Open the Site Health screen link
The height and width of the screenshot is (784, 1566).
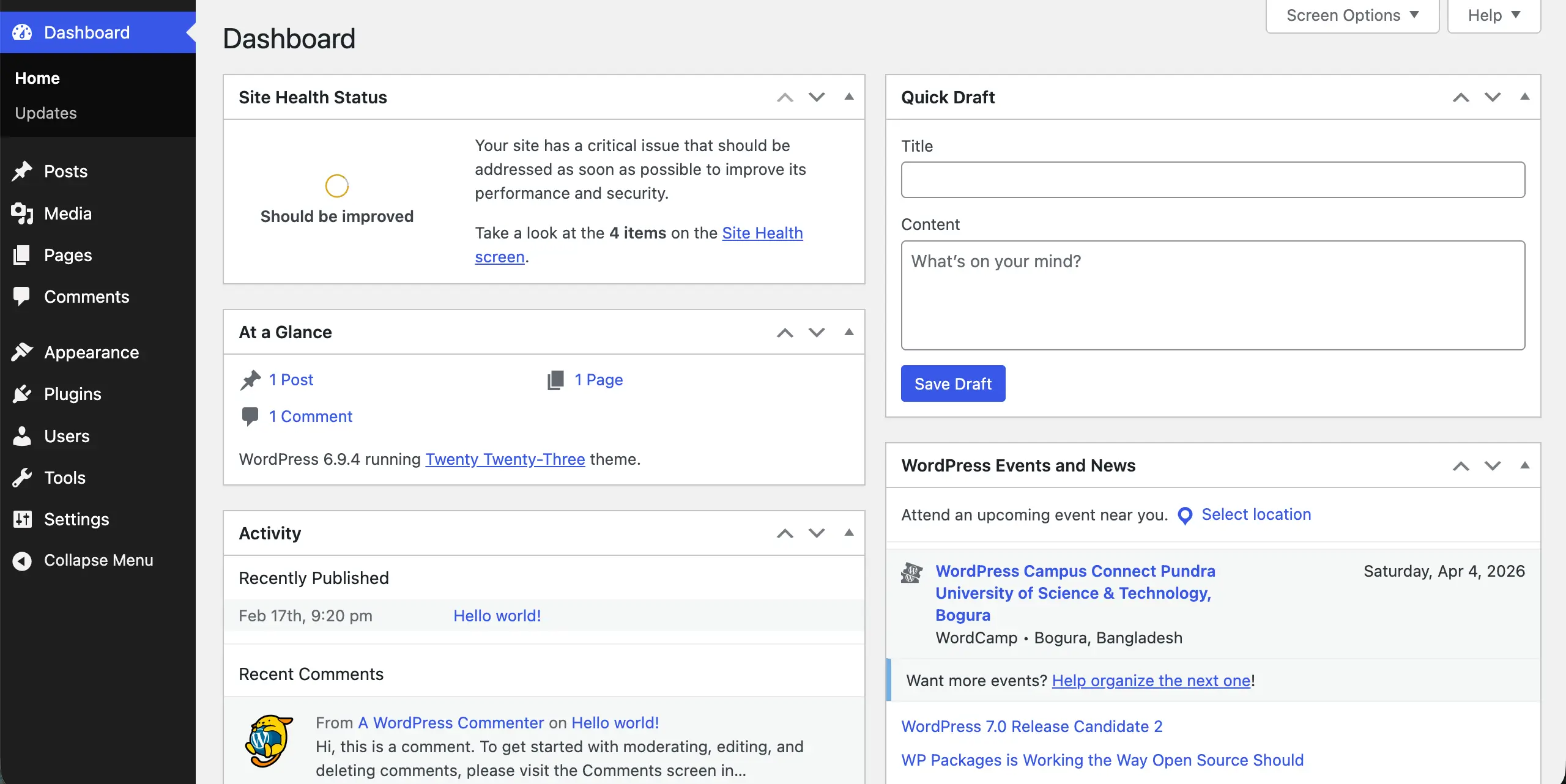[x=762, y=233]
